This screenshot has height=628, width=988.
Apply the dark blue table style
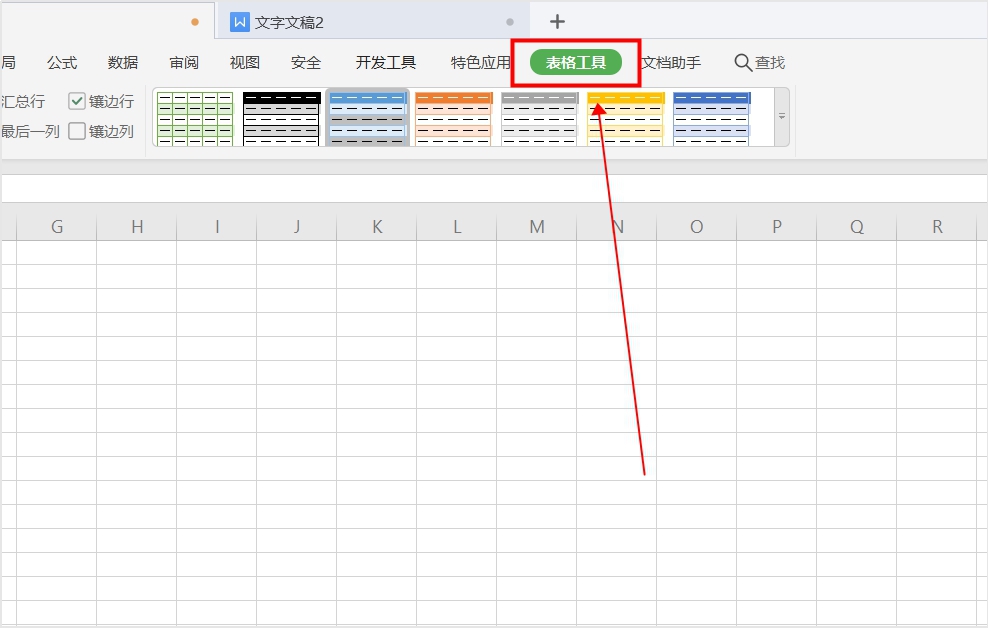(711, 118)
